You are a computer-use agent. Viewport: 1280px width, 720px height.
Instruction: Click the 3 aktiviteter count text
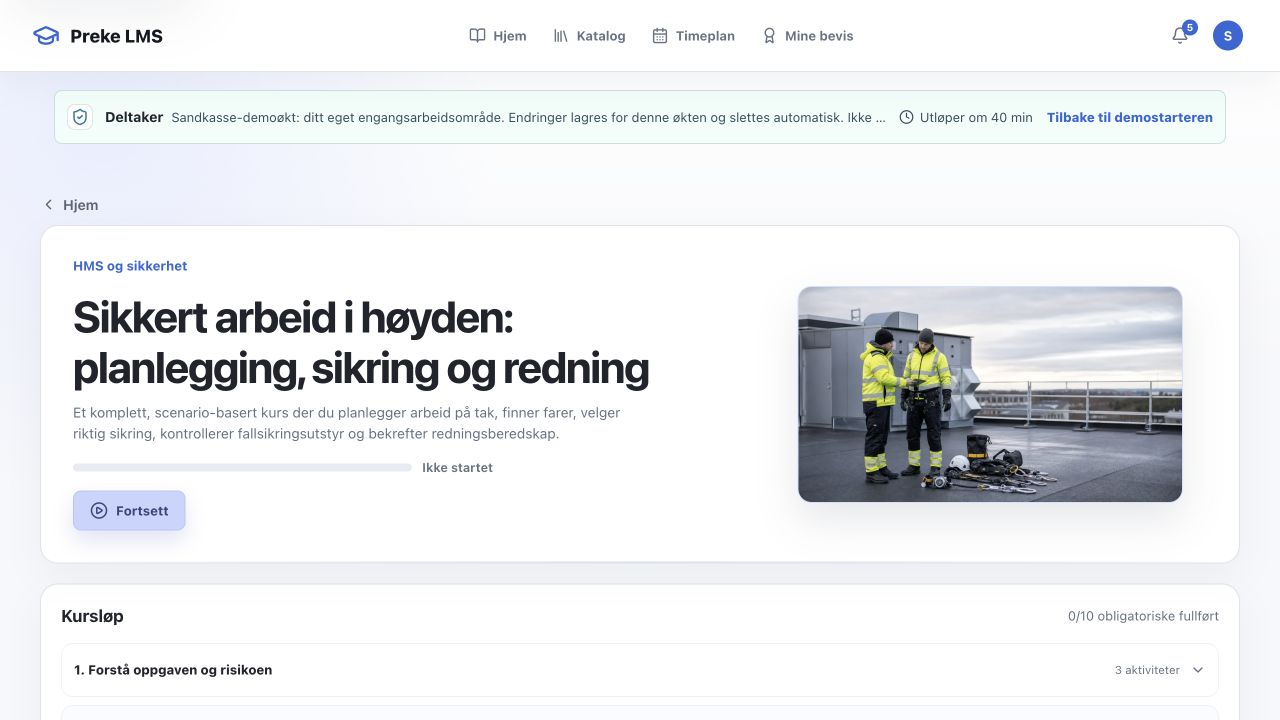pos(1147,670)
